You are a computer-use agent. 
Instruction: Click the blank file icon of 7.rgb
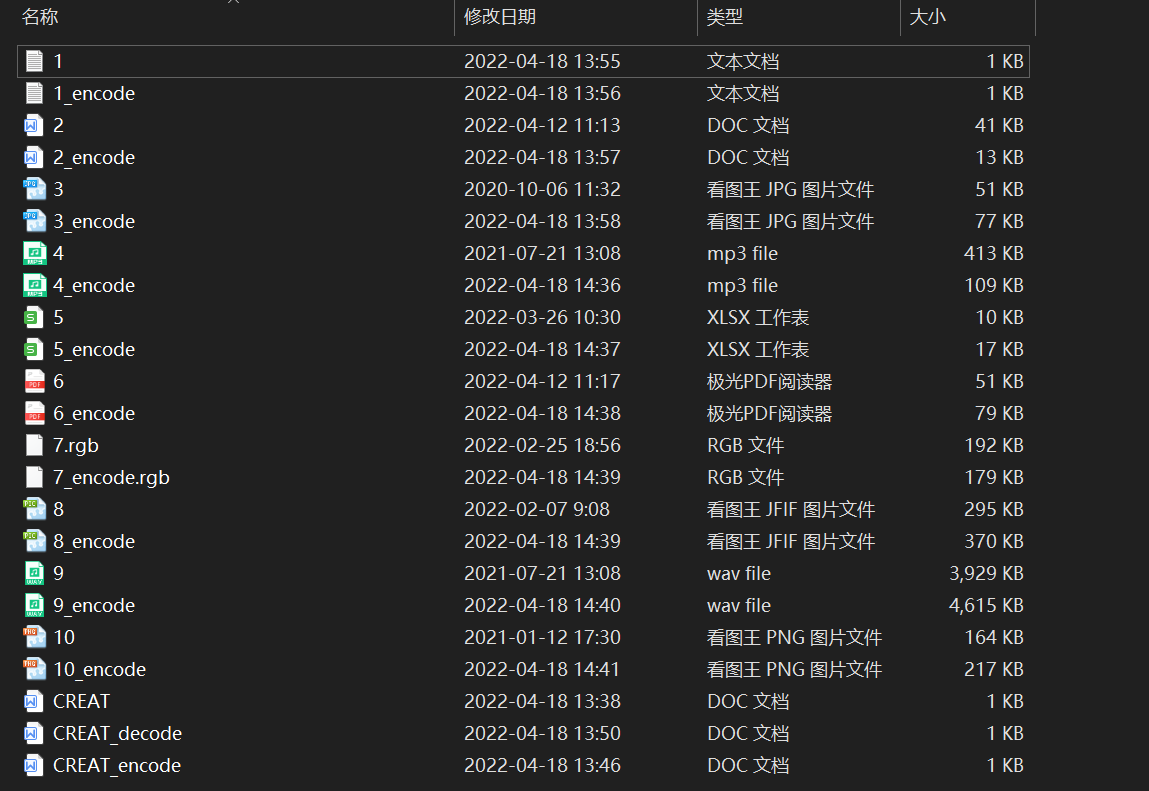(34, 445)
